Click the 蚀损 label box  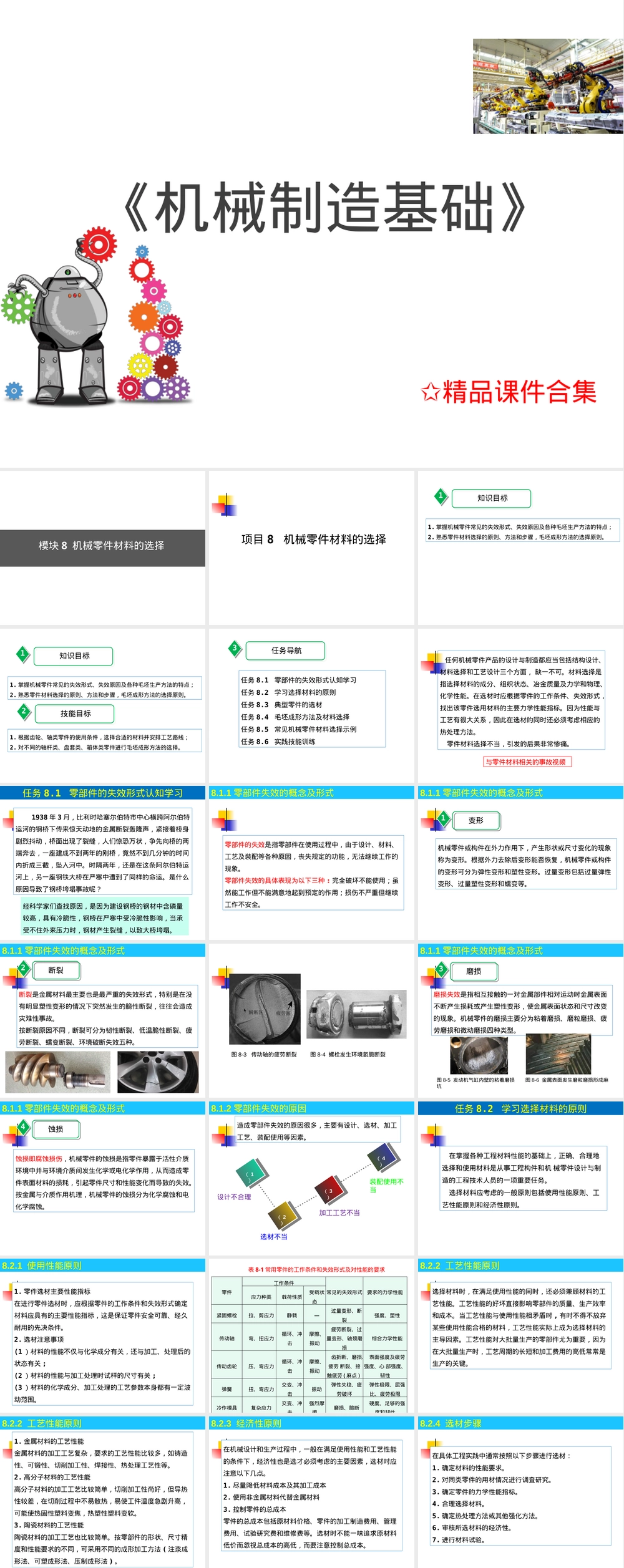(x=56, y=1129)
